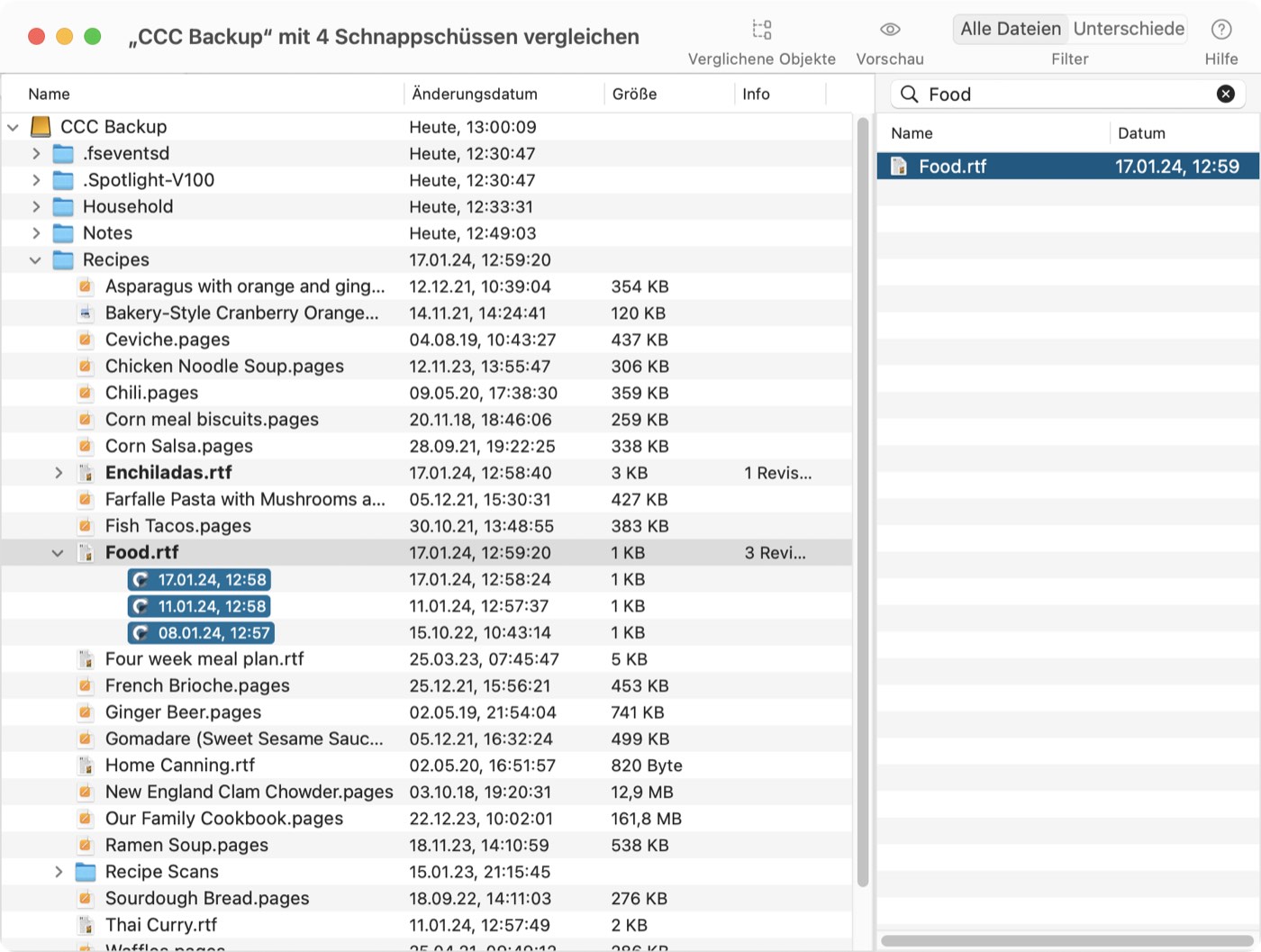The image size is (1261, 952).
Task: Click the Food.rtf icon in file tree
Action: tap(86, 552)
